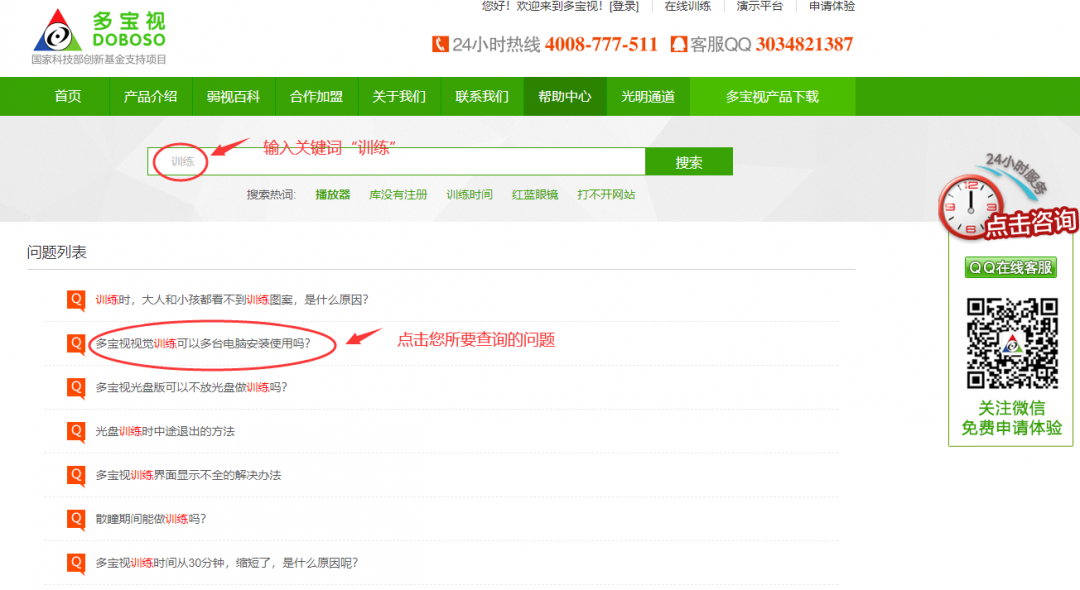
Task: Open 演示平台 link
Action: [760, 6]
